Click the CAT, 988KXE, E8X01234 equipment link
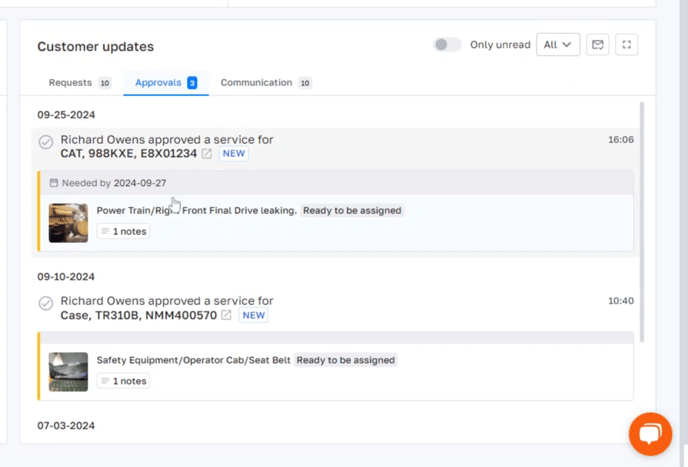 tap(129, 154)
